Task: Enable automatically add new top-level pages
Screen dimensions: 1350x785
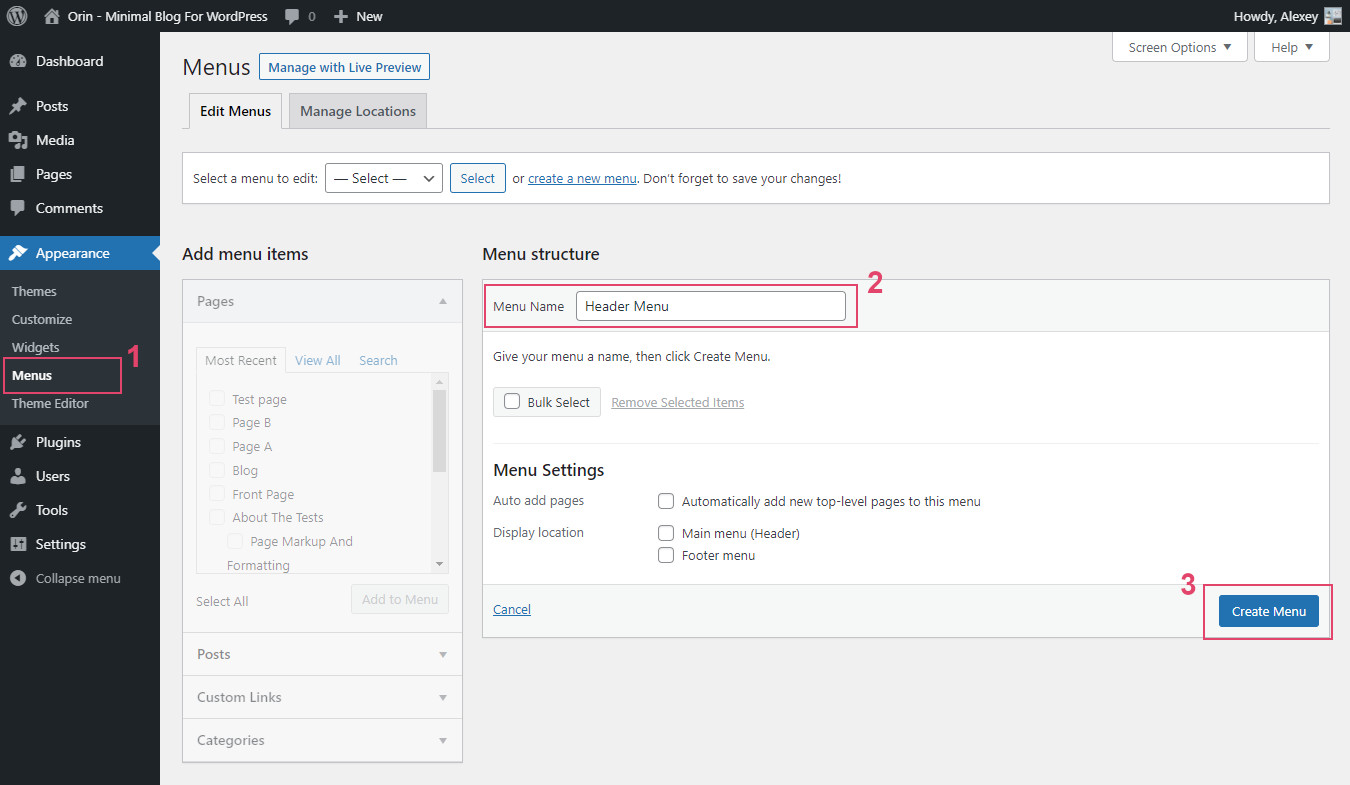Action: [x=666, y=501]
